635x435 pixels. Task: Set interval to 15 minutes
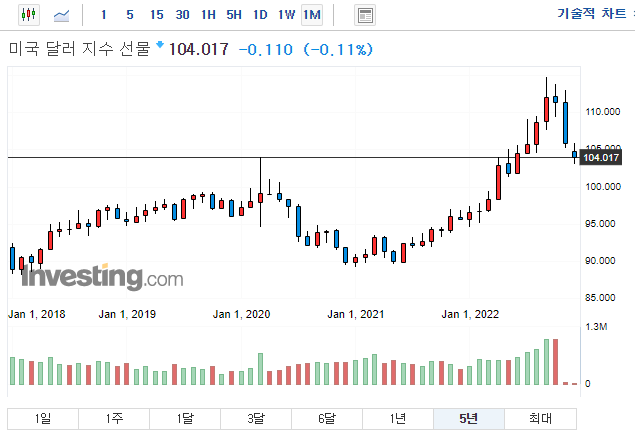pos(156,15)
